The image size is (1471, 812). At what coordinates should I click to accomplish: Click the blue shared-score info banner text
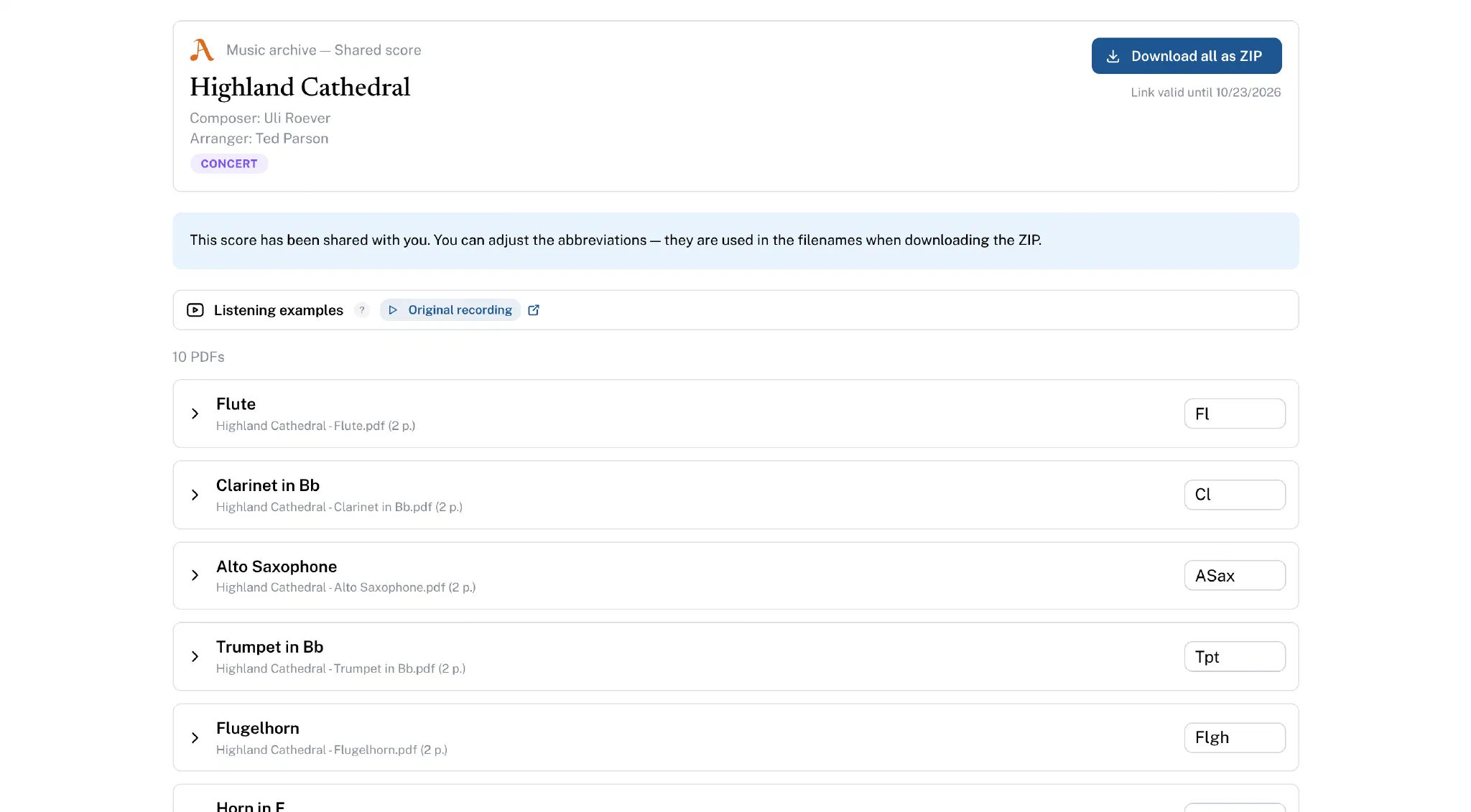[x=616, y=241]
